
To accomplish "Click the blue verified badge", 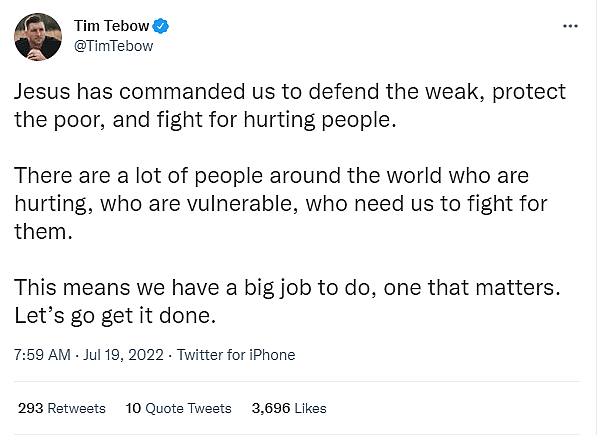I will (x=157, y=26).
